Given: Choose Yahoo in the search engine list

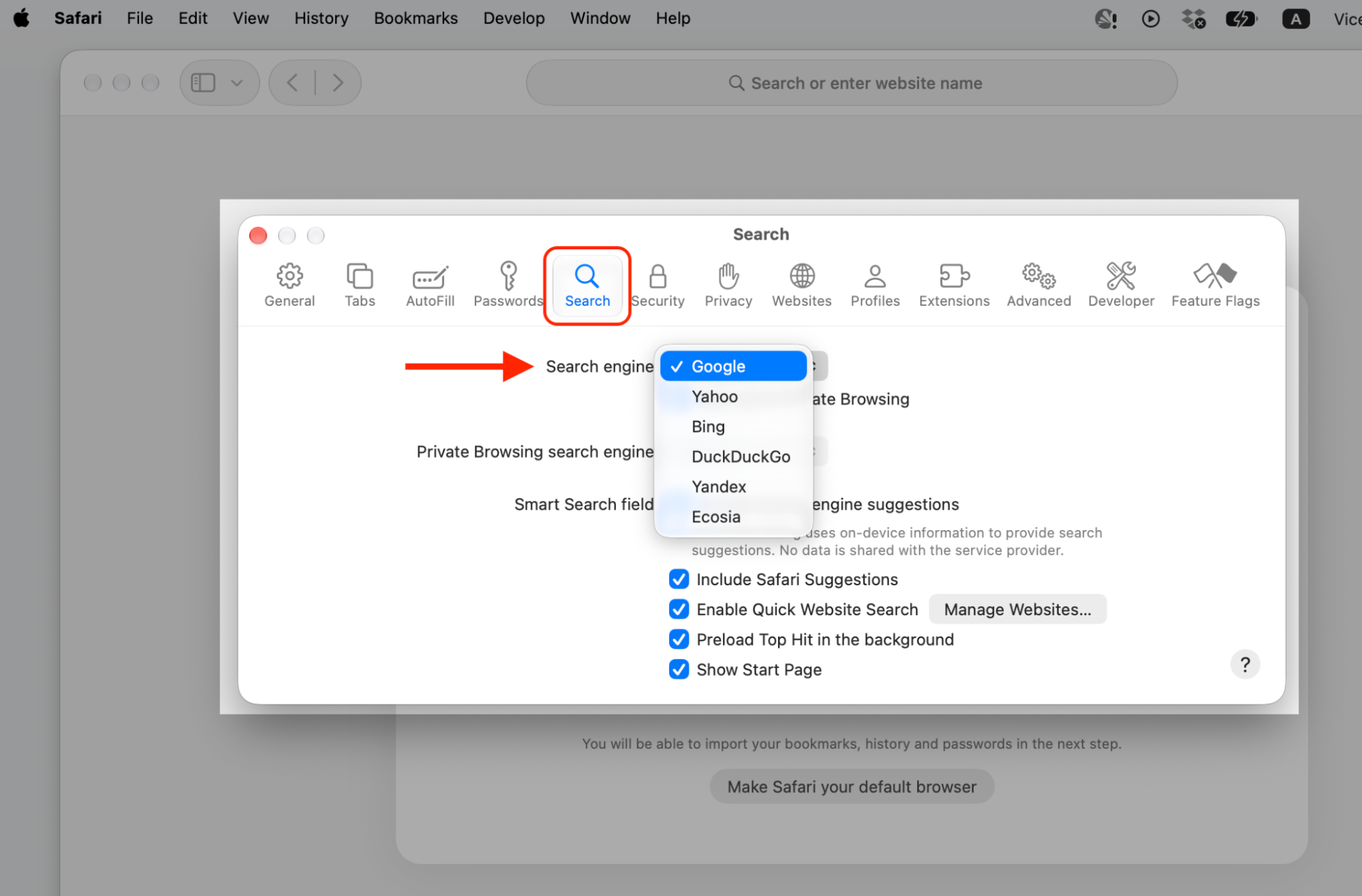Looking at the screenshot, I should (x=733, y=397).
